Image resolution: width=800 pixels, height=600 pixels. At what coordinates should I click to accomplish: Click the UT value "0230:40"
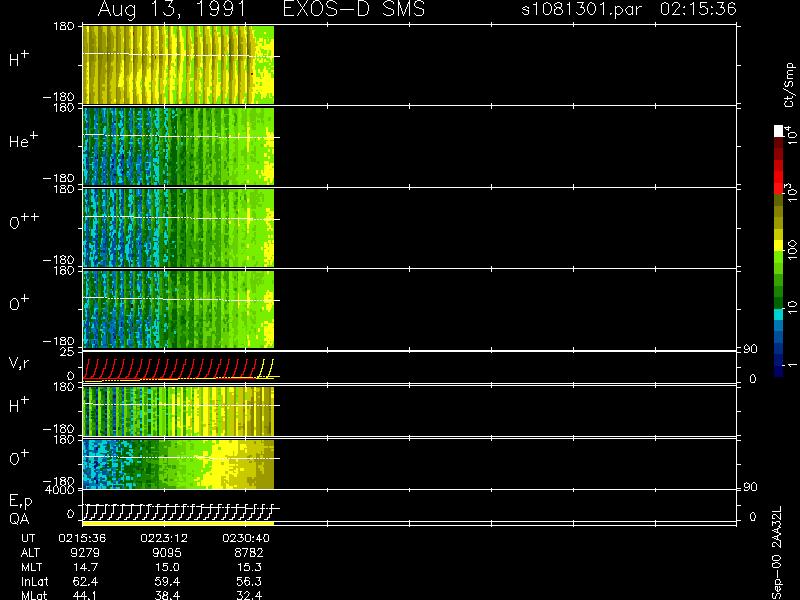(246, 538)
